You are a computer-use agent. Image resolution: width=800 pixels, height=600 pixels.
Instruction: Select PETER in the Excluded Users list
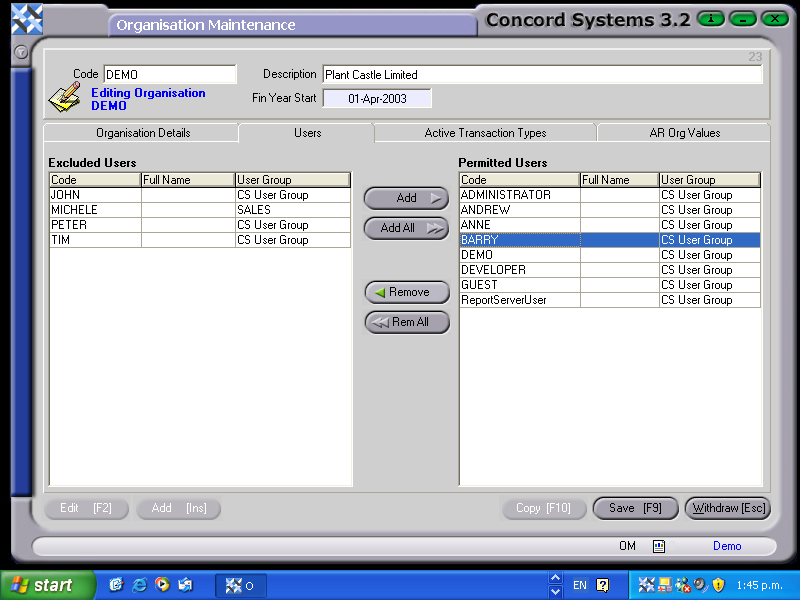pos(95,224)
